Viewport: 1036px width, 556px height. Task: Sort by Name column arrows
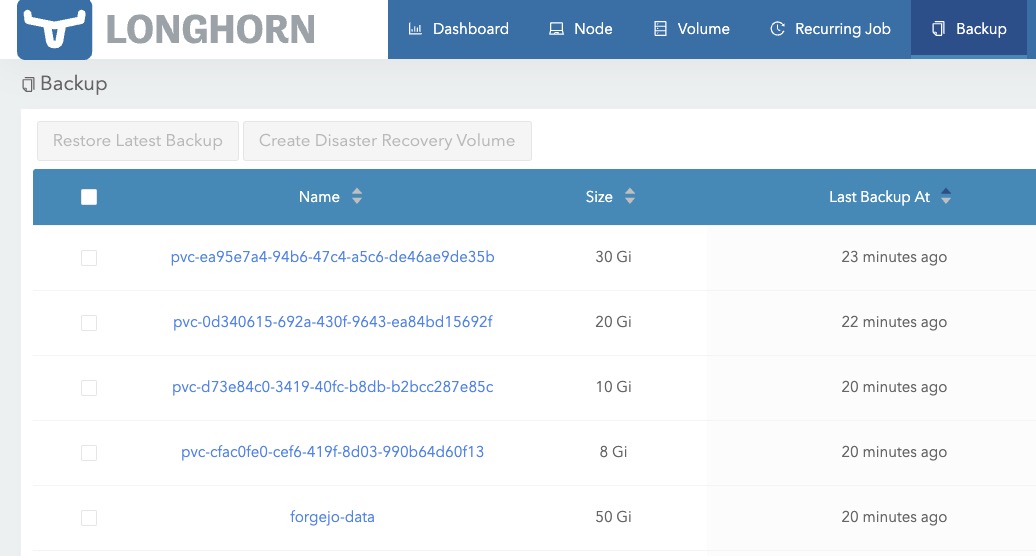click(357, 196)
